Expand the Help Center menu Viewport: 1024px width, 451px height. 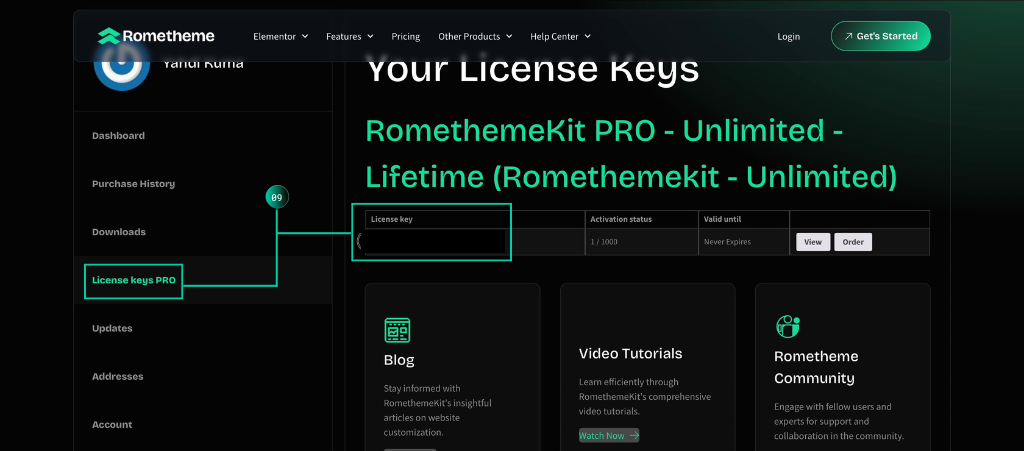point(560,37)
